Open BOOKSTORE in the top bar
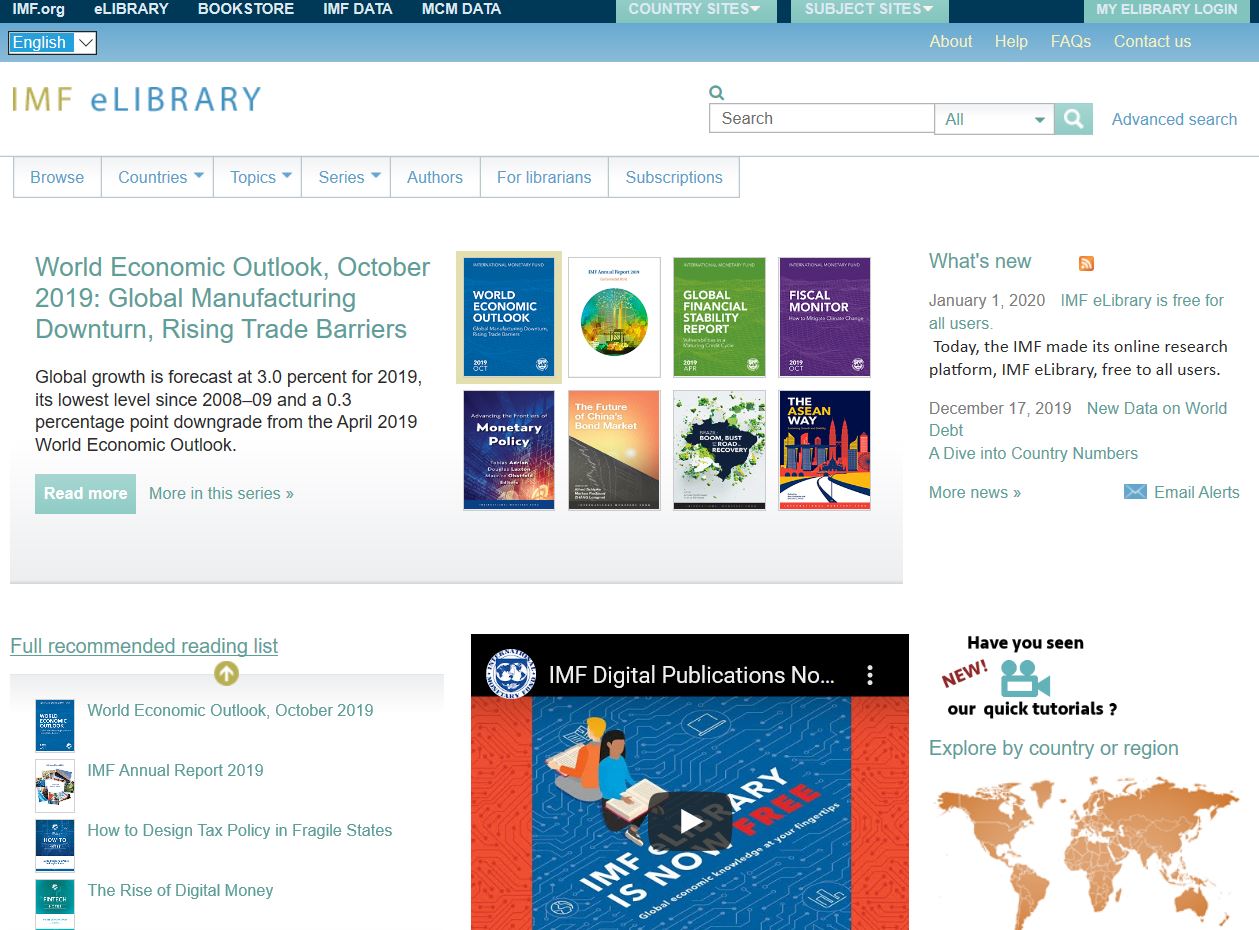 pos(246,9)
